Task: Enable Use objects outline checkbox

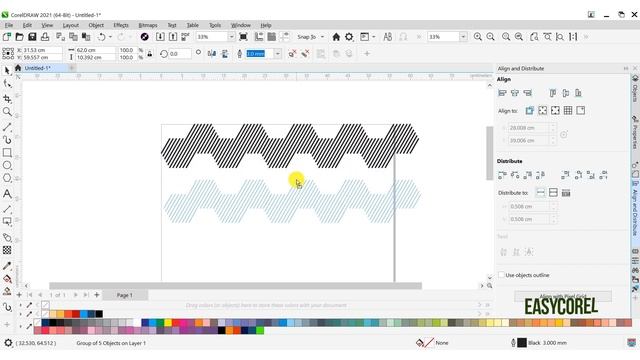Action: 501,275
